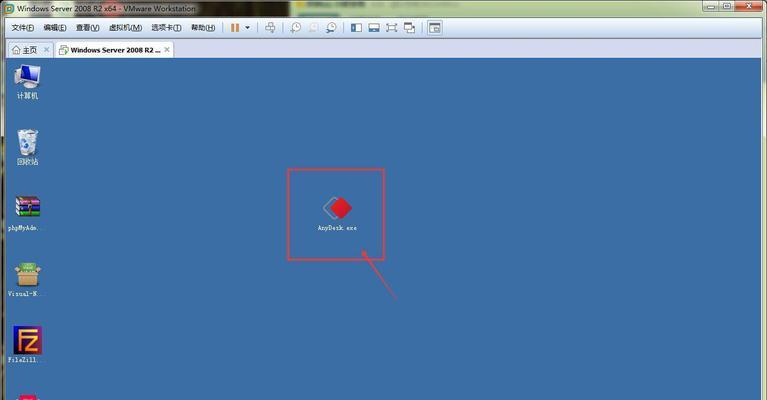Open the 虚拟机(M) menu
767x400 pixels.
[125, 28]
